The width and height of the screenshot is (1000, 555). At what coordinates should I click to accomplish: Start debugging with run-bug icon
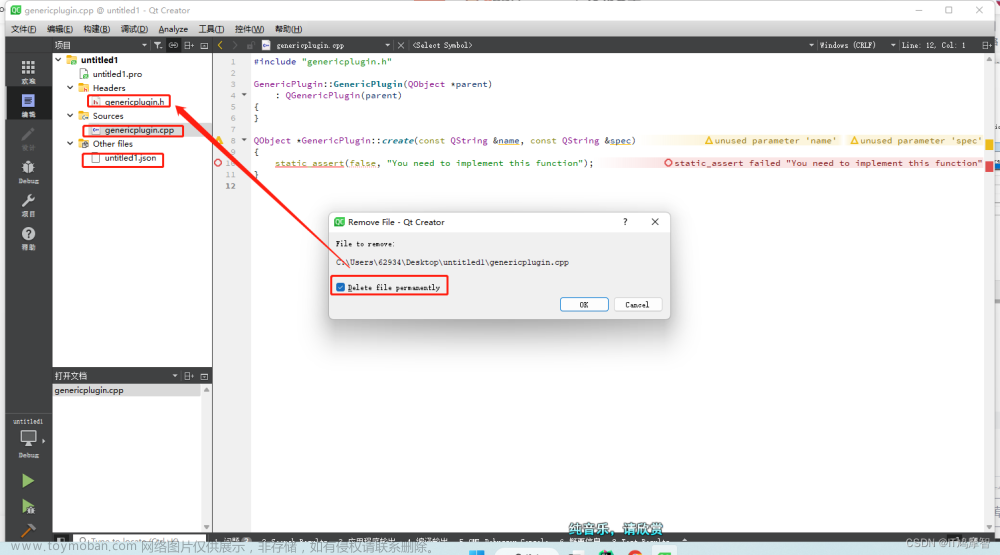point(27,507)
